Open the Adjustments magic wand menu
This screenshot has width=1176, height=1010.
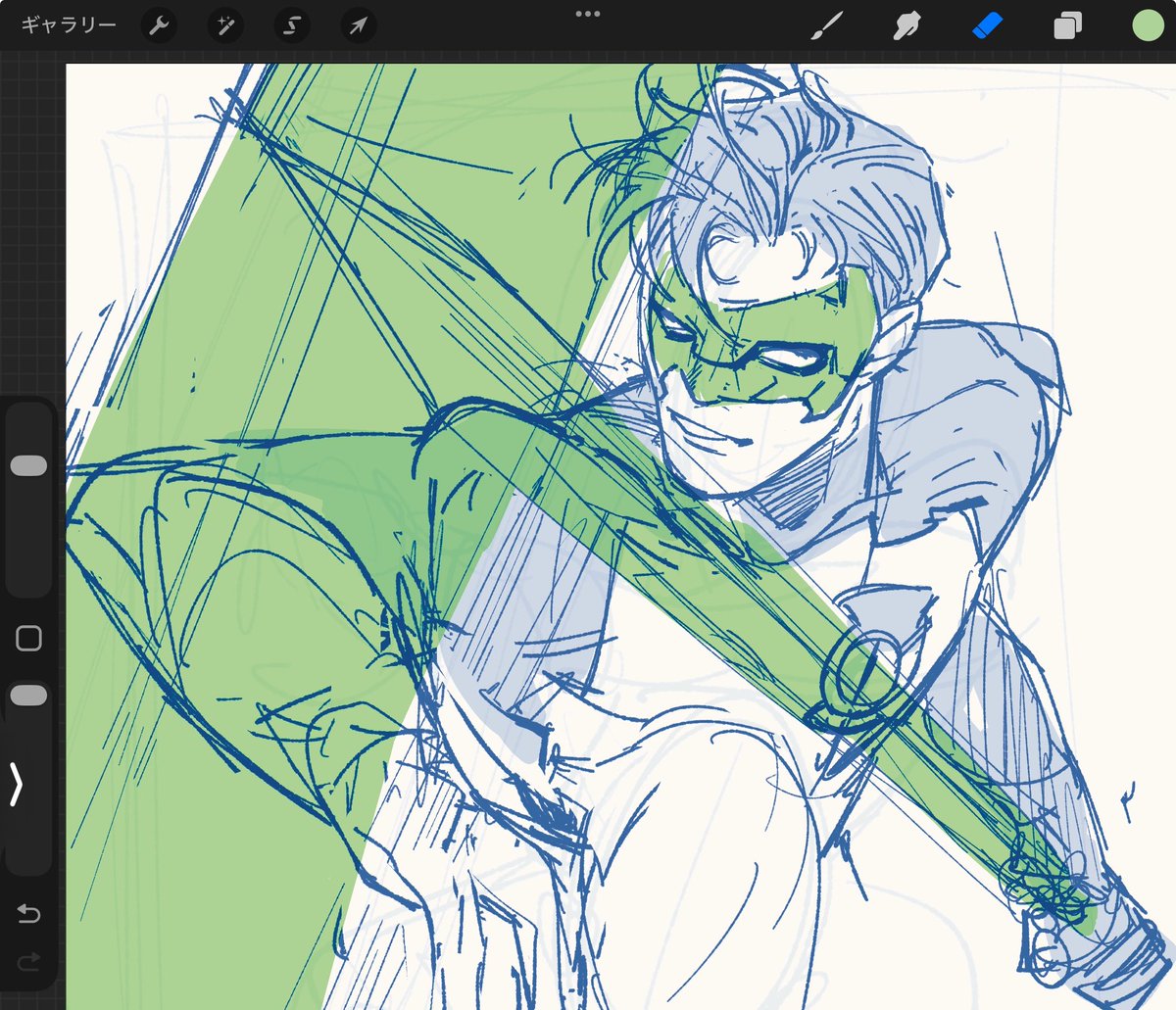225,25
